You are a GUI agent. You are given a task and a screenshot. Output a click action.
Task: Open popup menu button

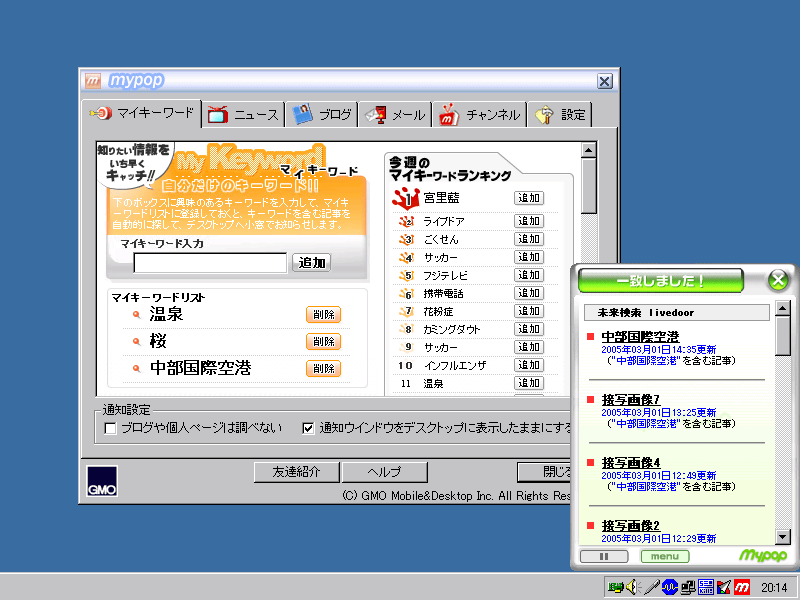click(x=665, y=556)
